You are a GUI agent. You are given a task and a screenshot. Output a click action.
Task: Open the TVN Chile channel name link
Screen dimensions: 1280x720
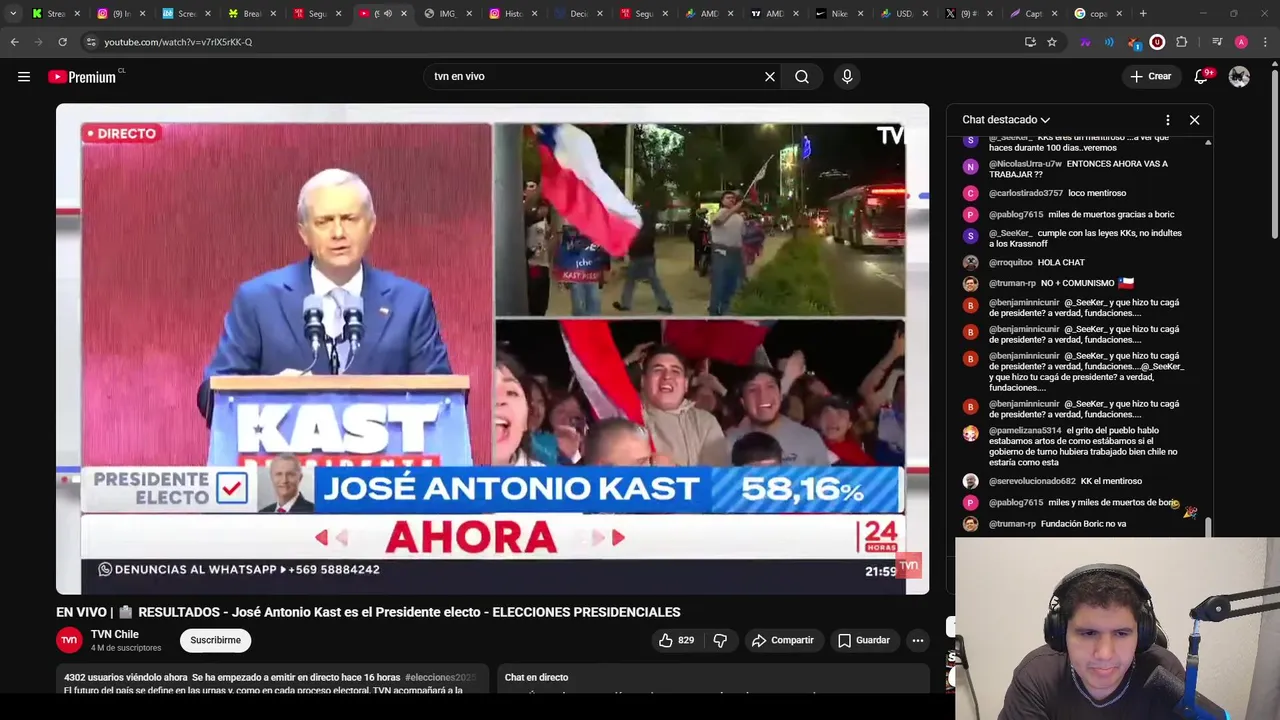point(115,634)
